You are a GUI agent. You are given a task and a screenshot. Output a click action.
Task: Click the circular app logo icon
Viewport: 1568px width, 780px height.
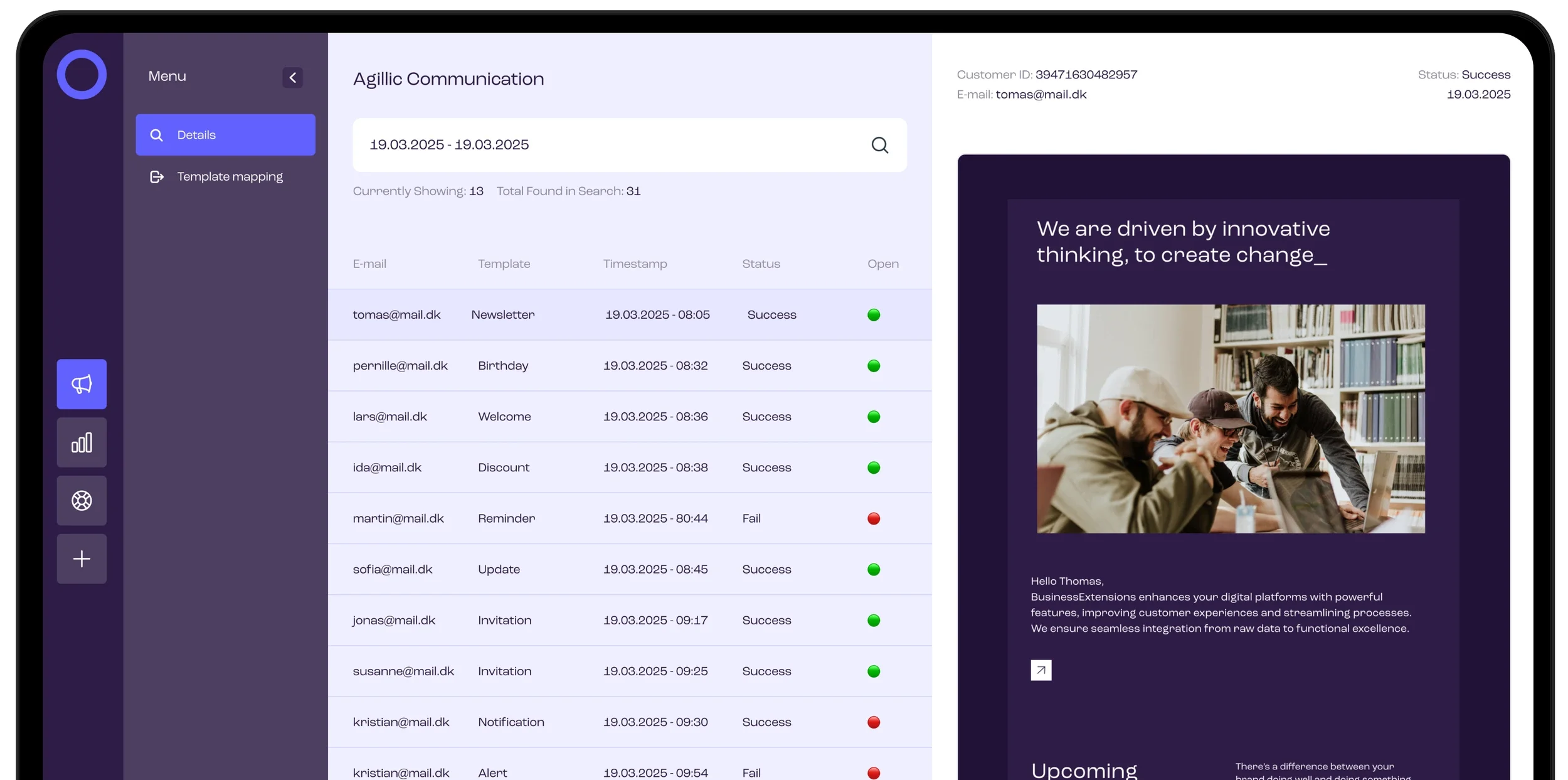[82, 75]
